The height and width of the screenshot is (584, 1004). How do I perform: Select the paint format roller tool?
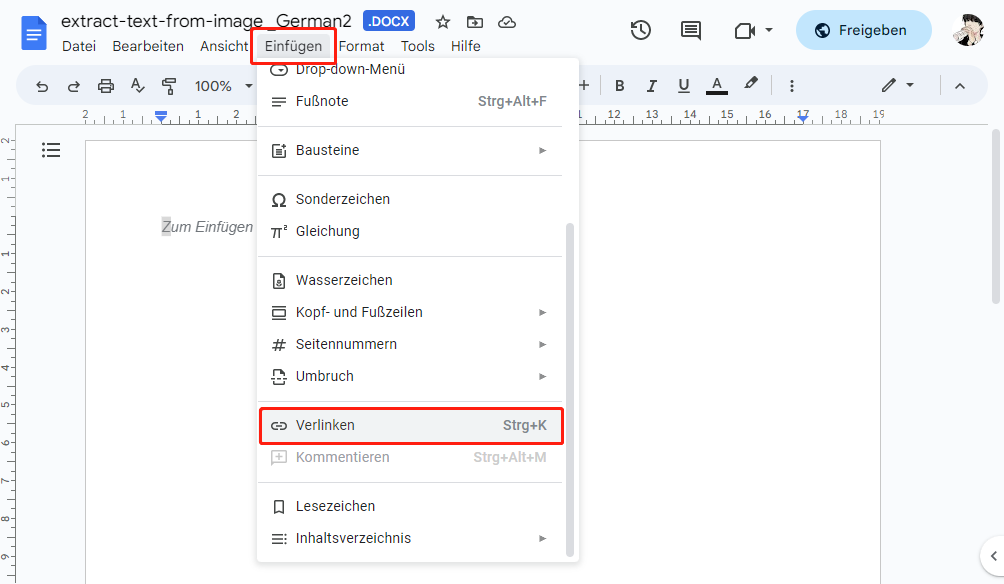tap(169, 86)
